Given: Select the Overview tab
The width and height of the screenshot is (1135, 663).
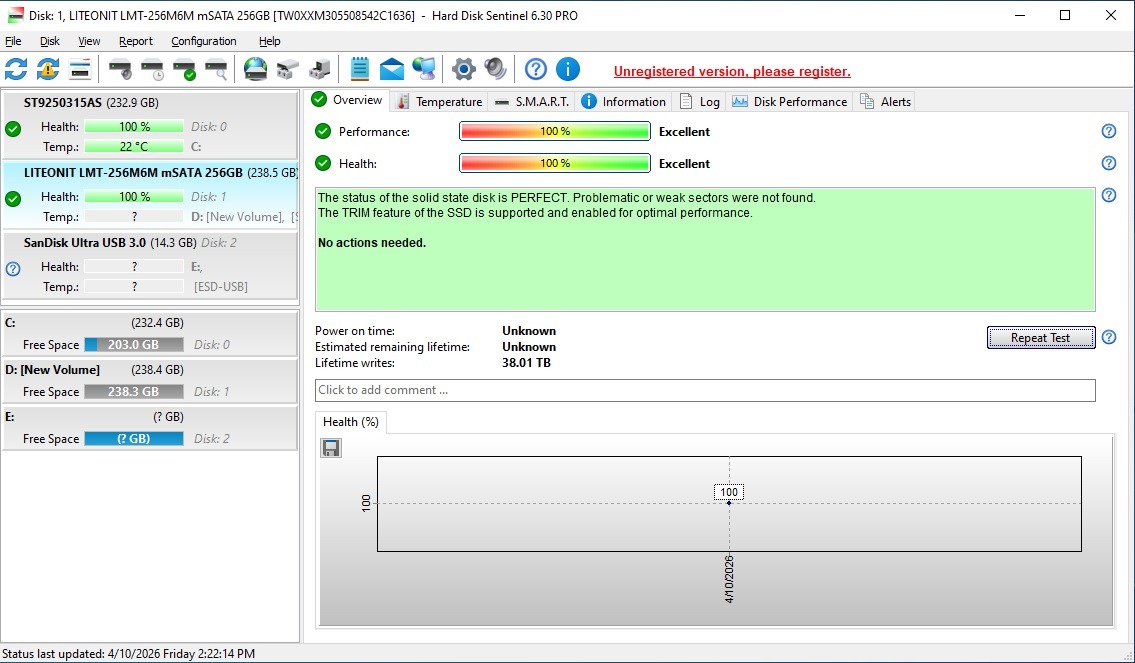Looking at the screenshot, I should pos(347,100).
